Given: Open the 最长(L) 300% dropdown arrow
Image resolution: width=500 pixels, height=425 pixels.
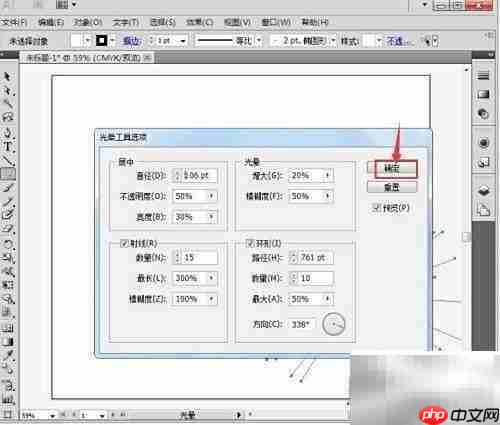Looking at the screenshot, I should click(x=211, y=278).
